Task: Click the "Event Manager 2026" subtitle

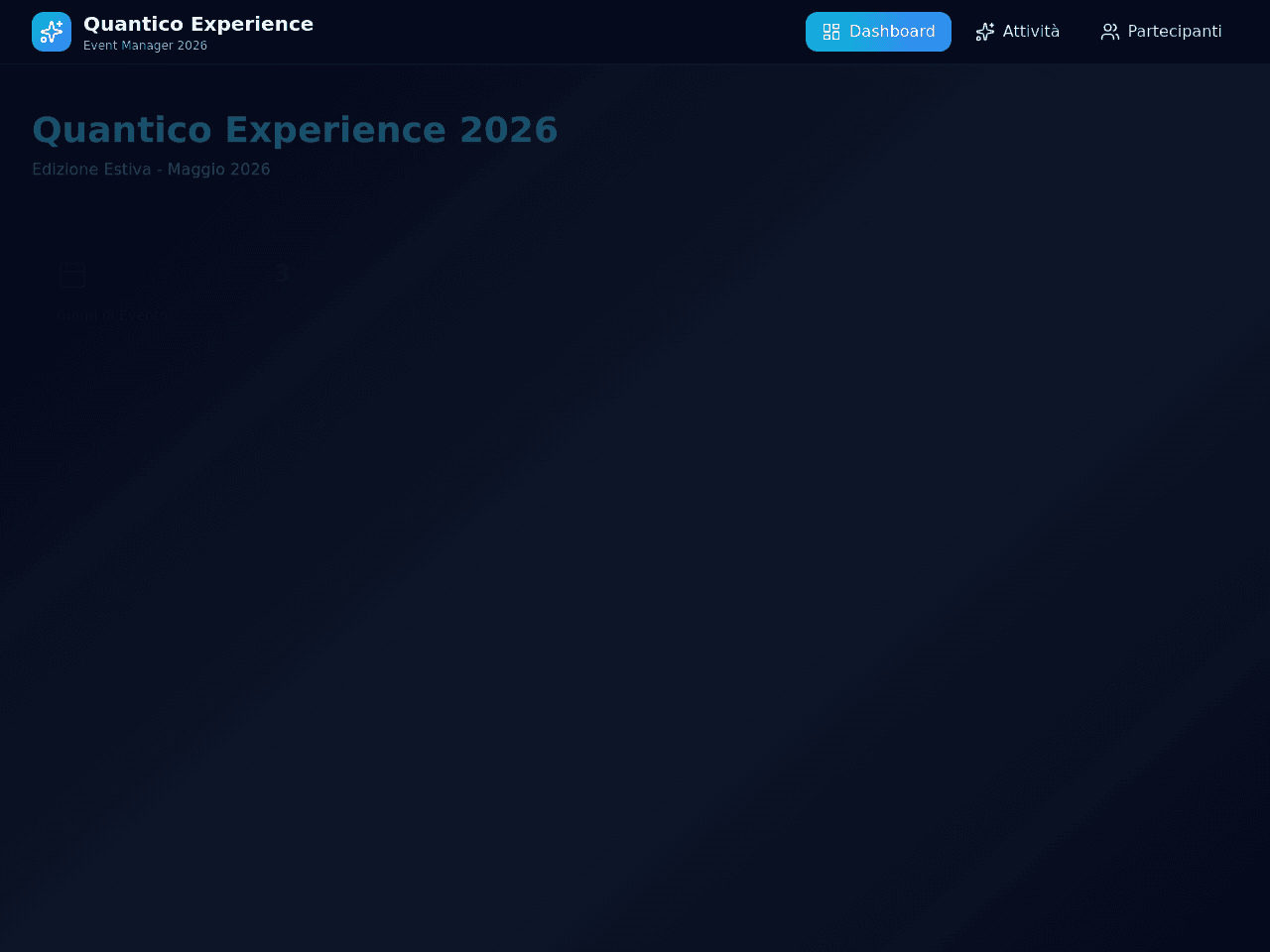Action: (x=145, y=46)
